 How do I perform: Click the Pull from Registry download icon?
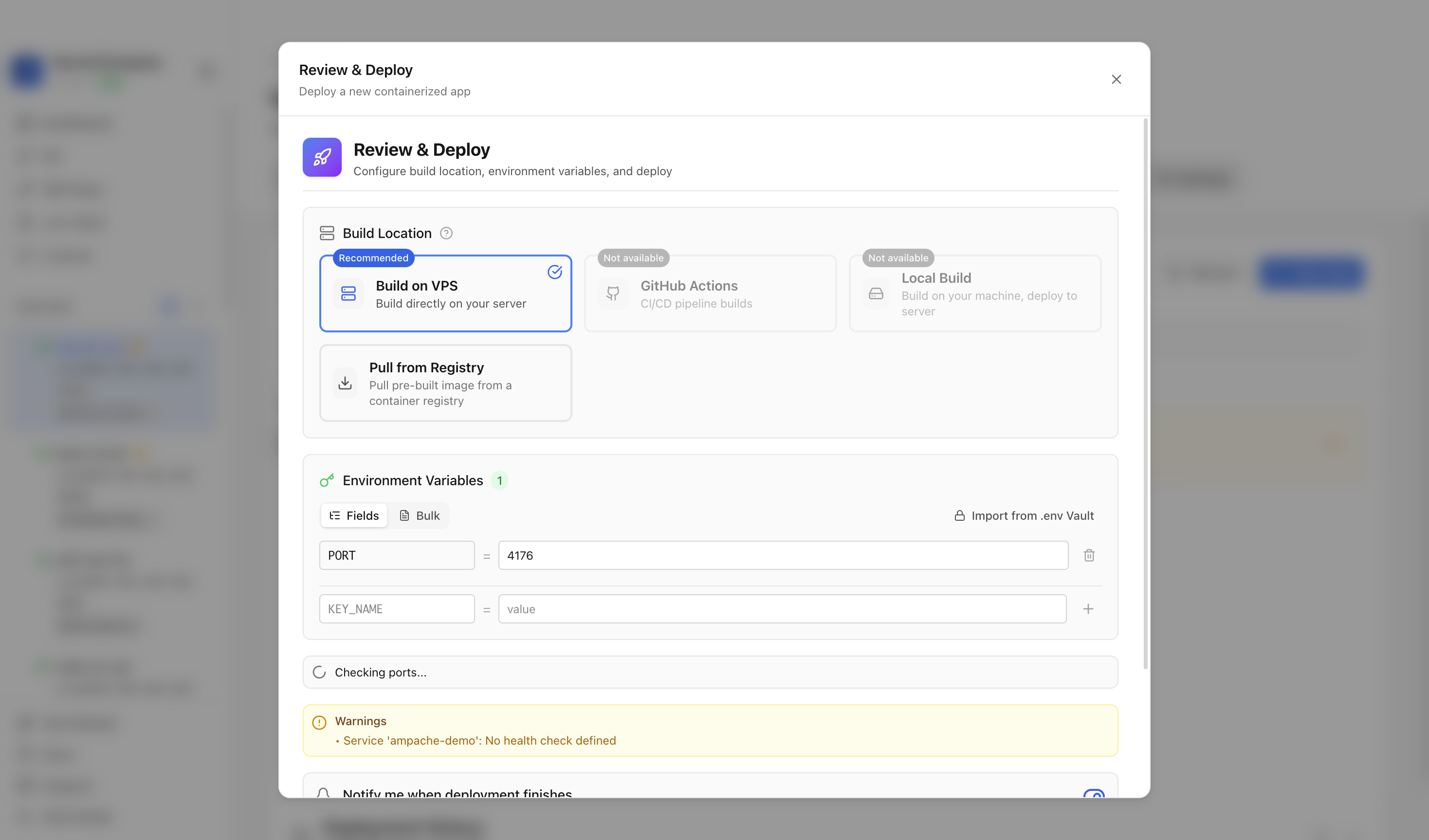345,383
